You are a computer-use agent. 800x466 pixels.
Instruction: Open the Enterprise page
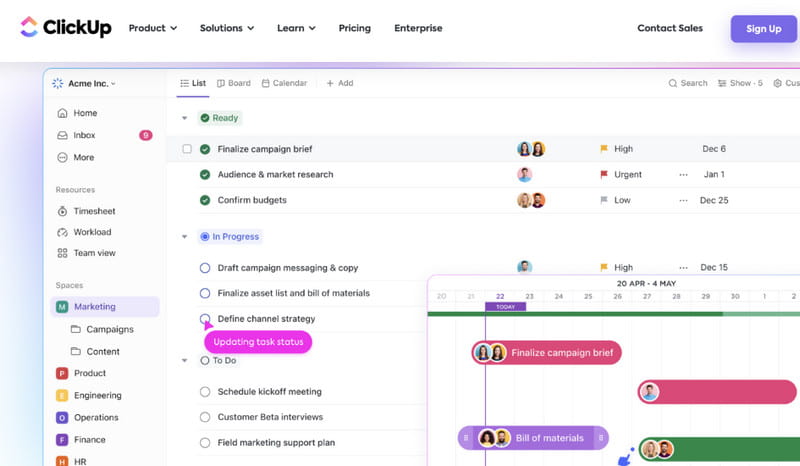418,28
